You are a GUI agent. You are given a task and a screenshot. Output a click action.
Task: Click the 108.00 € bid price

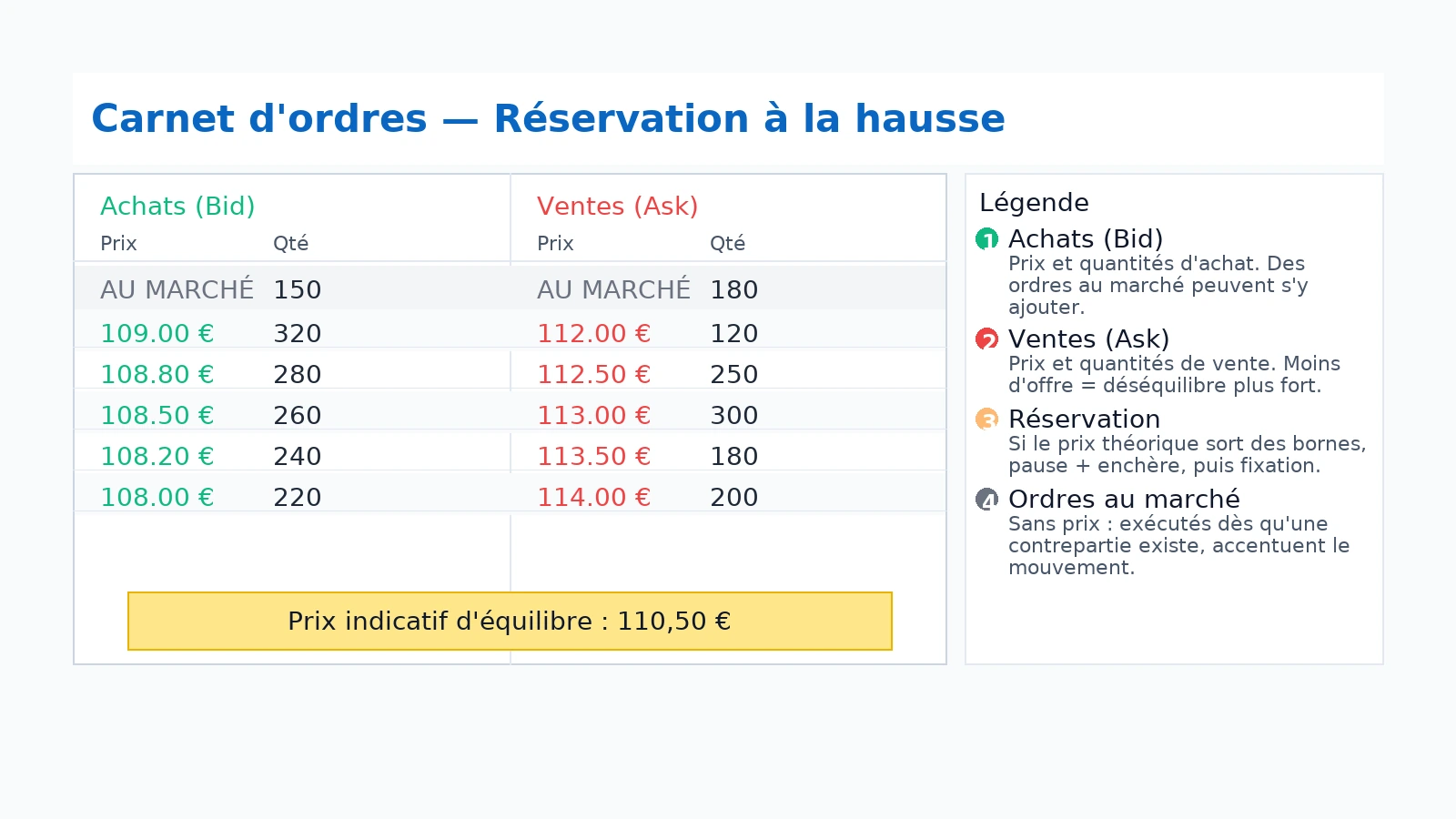(157, 498)
